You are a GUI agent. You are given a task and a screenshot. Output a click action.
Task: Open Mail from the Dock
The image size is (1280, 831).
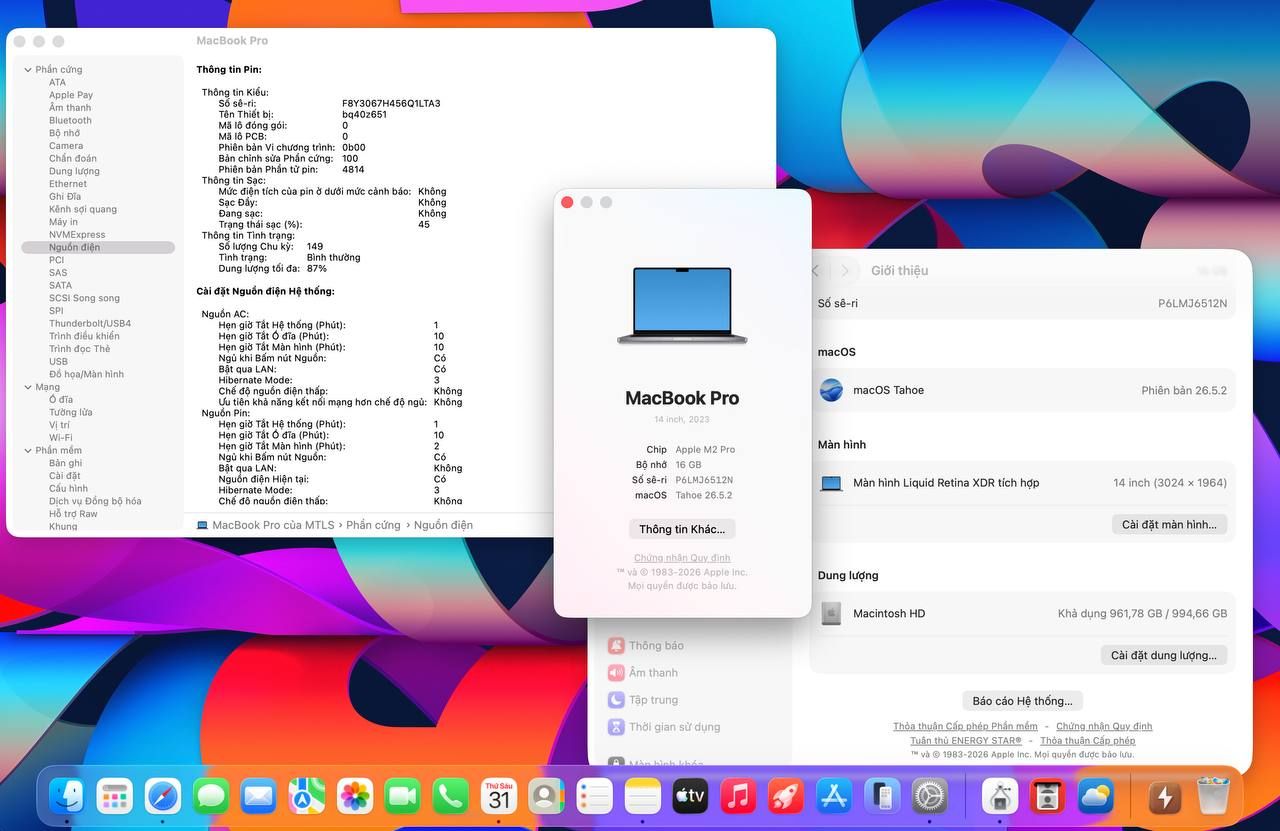[259, 796]
